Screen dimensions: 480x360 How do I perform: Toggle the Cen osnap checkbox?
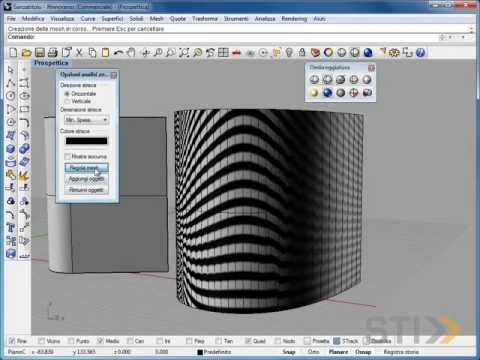[x=130, y=341]
